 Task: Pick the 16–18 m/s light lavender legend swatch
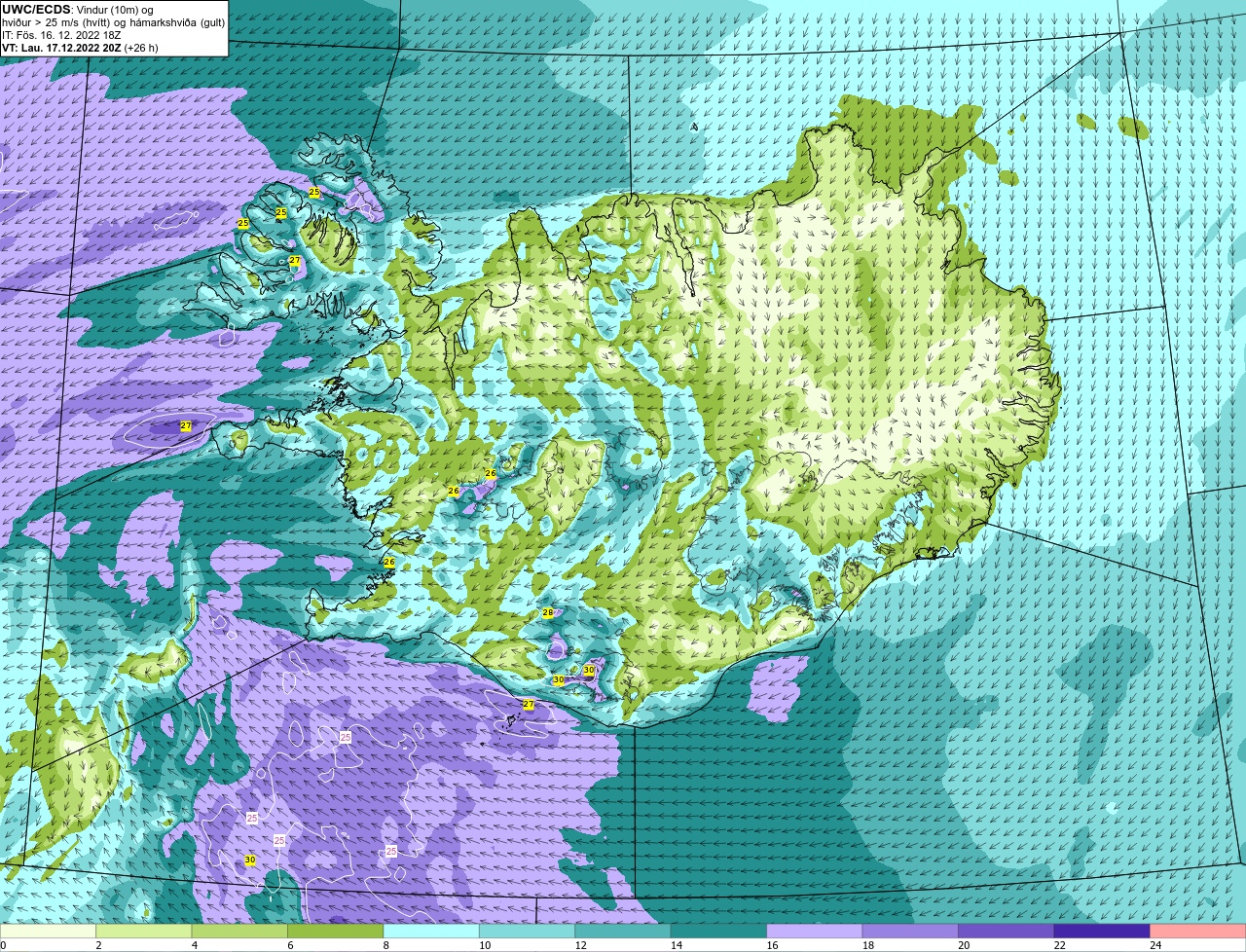(x=815, y=931)
